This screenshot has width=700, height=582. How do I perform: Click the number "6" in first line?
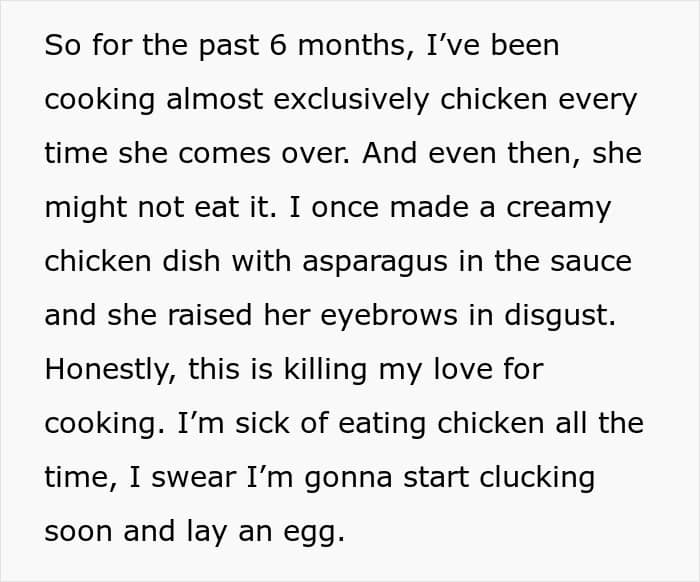[x=278, y=45]
